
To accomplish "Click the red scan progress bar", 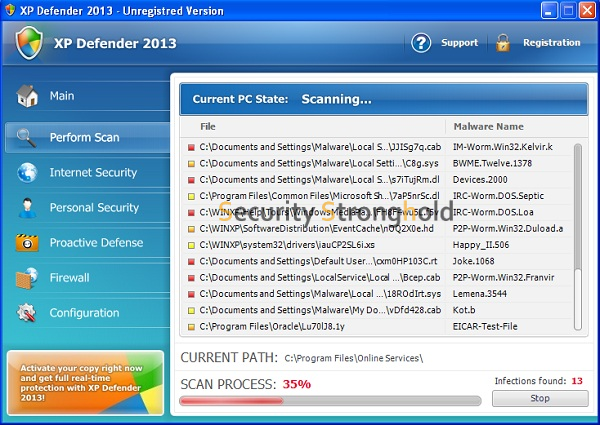I will point(232,401).
